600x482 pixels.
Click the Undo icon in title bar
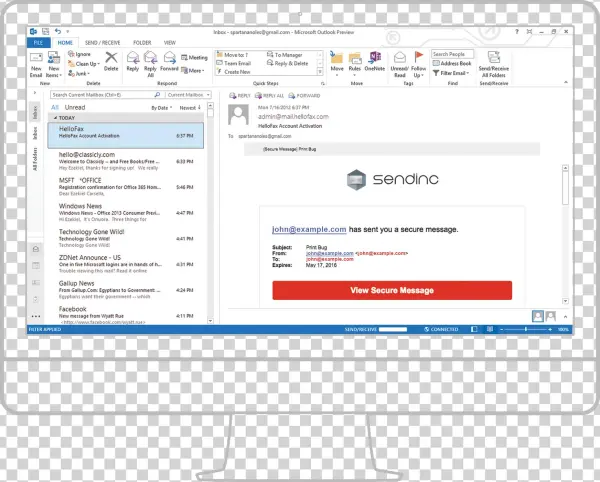(58, 31)
